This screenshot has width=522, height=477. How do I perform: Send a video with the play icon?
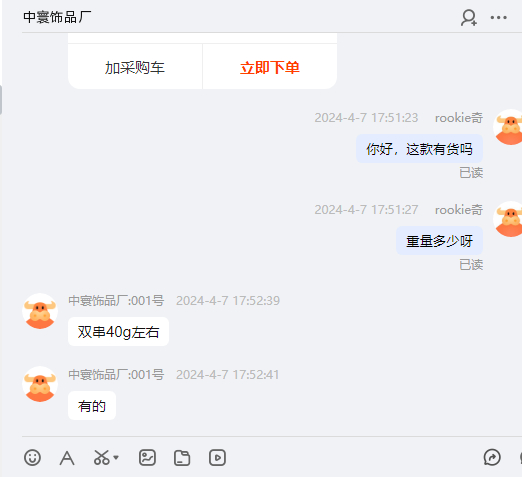pyautogui.click(x=217, y=458)
